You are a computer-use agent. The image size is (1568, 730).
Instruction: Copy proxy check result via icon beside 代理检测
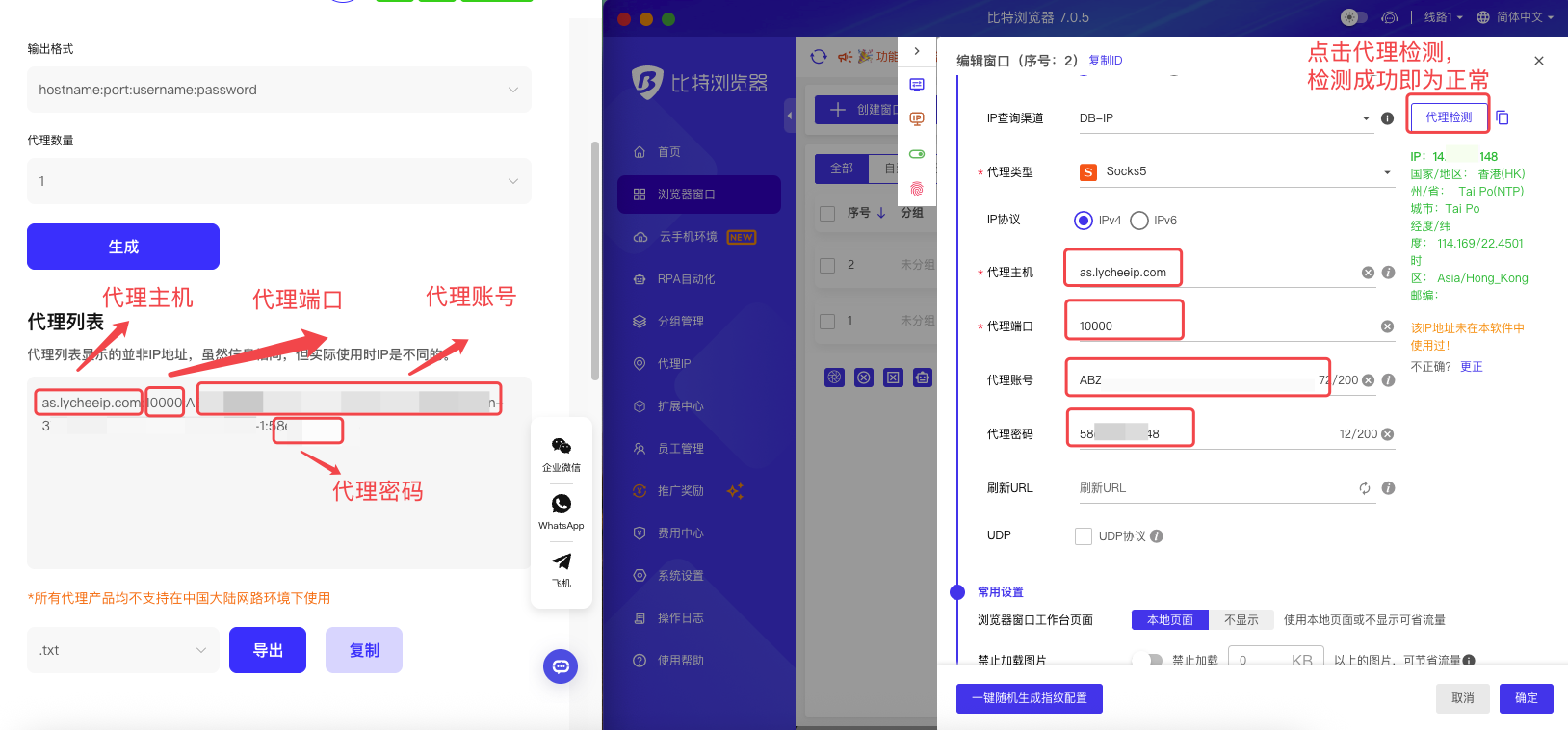[1503, 117]
